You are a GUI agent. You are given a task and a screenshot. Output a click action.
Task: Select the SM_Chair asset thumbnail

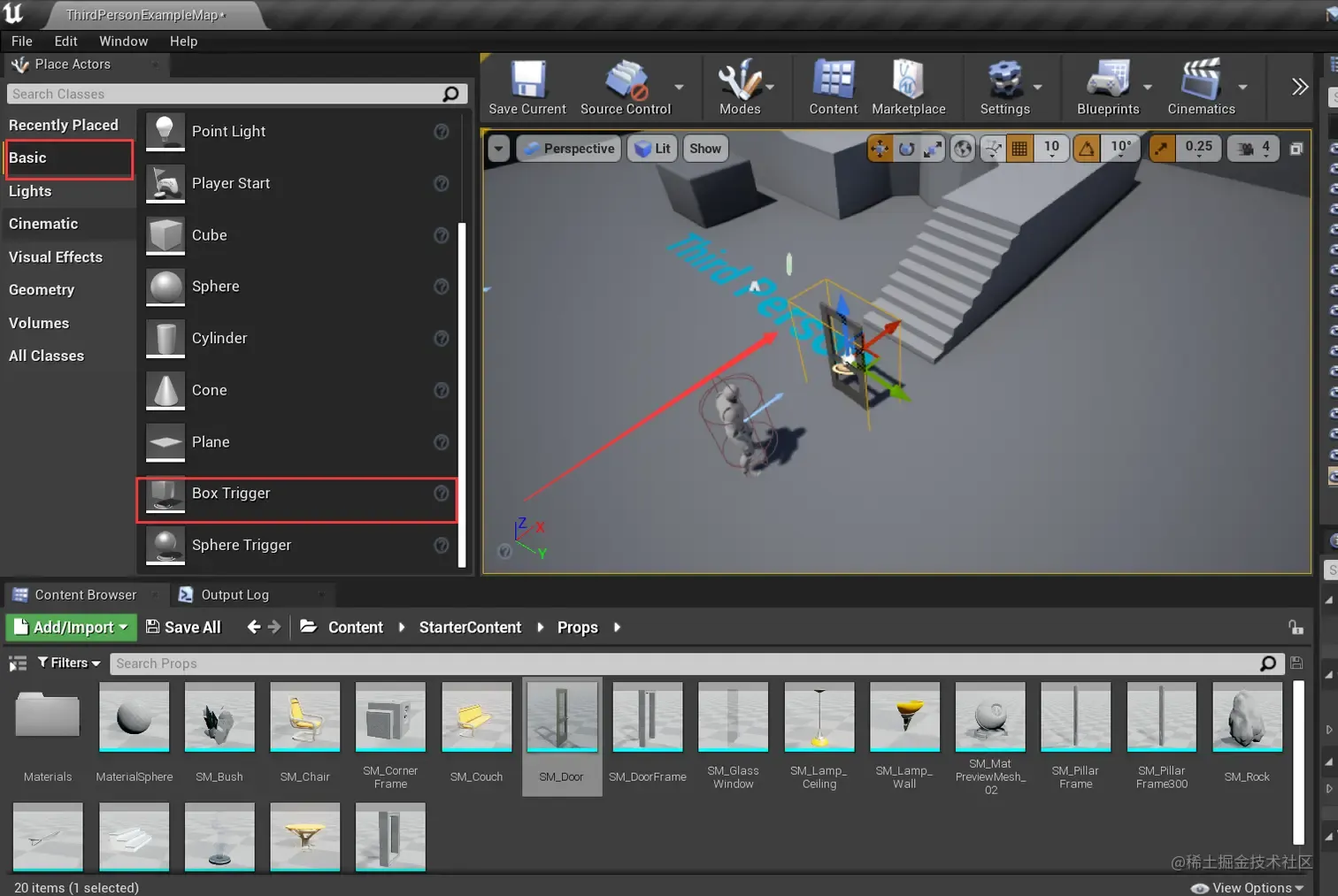(x=304, y=716)
